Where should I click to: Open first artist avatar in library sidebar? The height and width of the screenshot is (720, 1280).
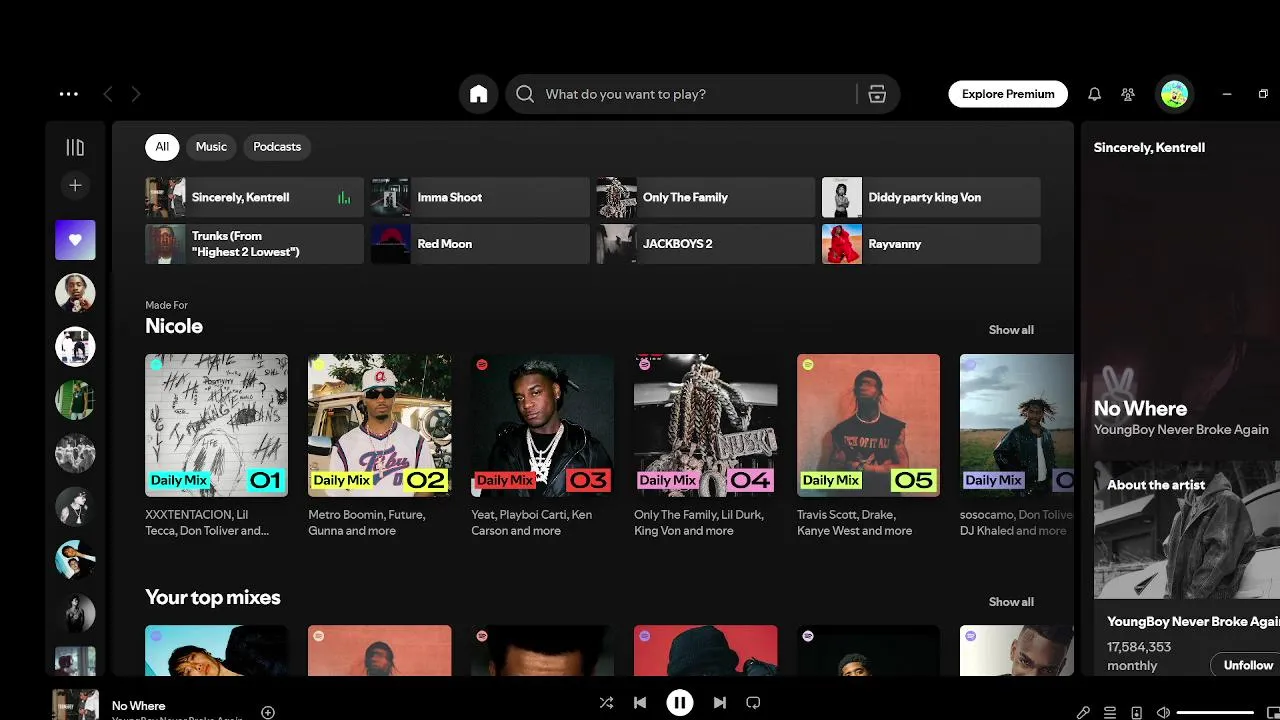75,293
